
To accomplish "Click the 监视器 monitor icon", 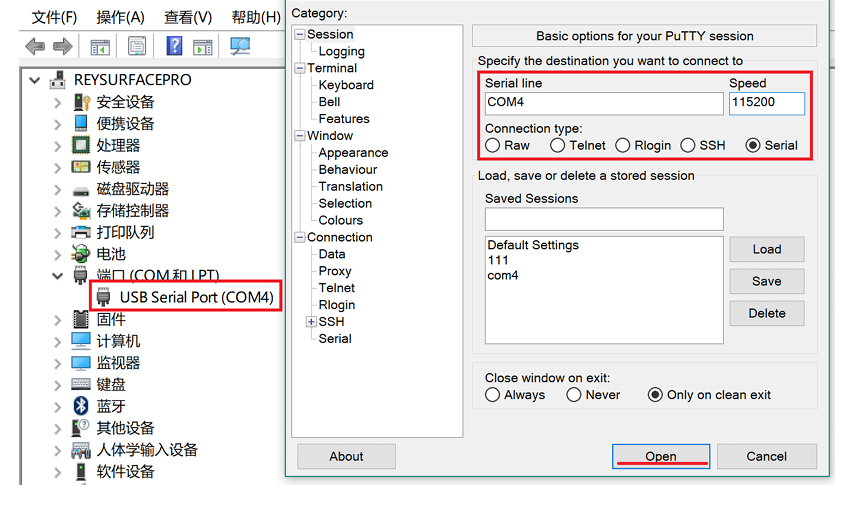I will tap(81, 363).
